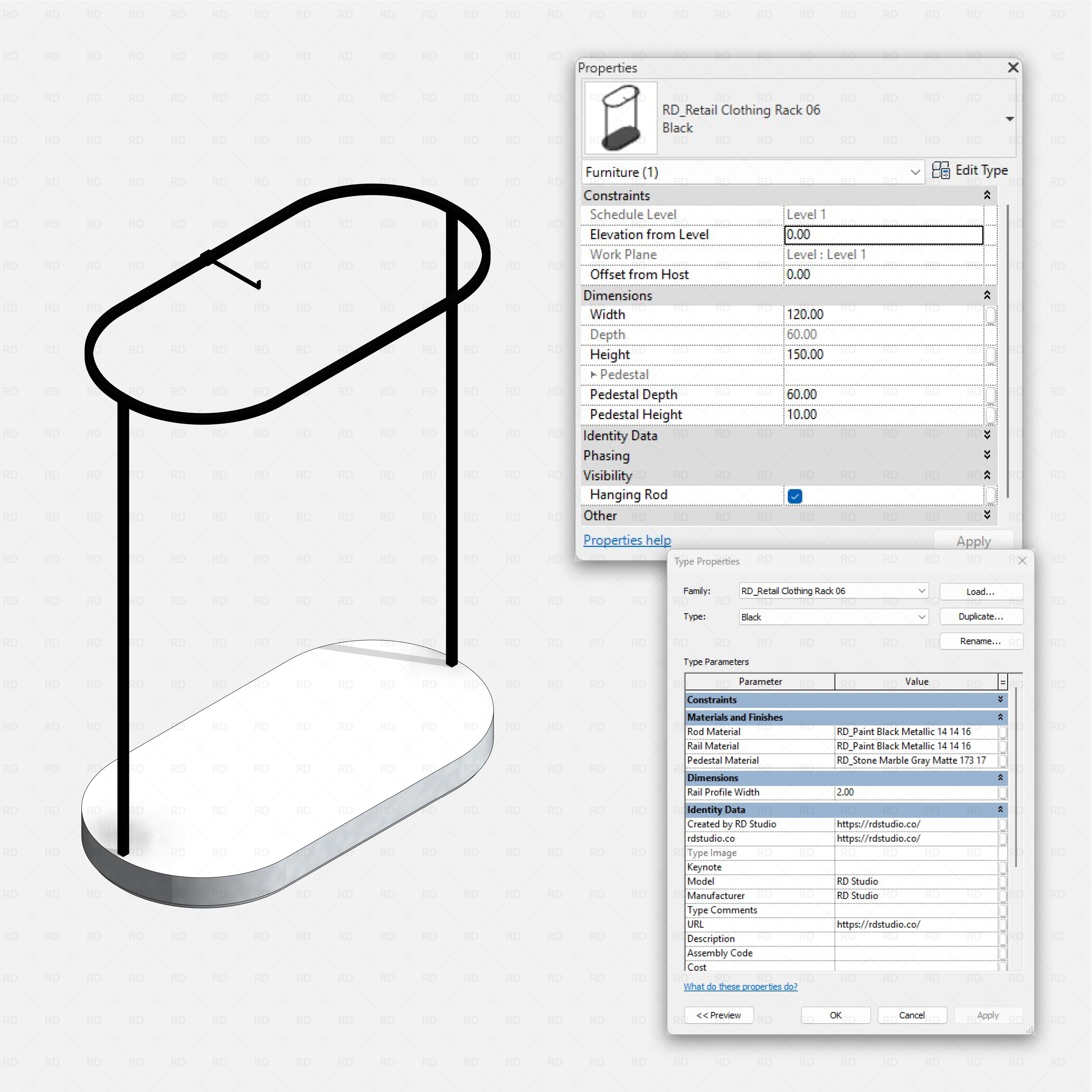Click the Height value 150.00

point(884,355)
